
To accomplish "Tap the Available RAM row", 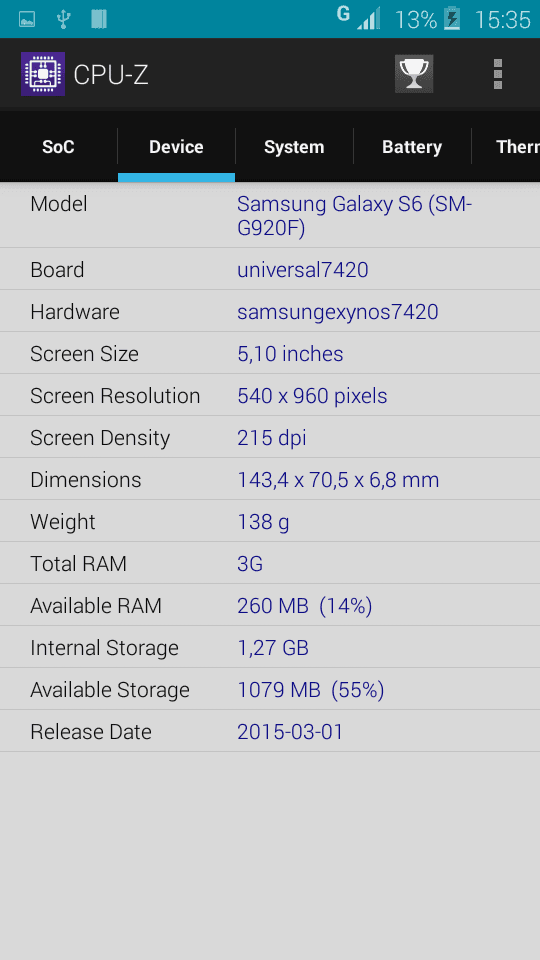I will click(x=270, y=606).
